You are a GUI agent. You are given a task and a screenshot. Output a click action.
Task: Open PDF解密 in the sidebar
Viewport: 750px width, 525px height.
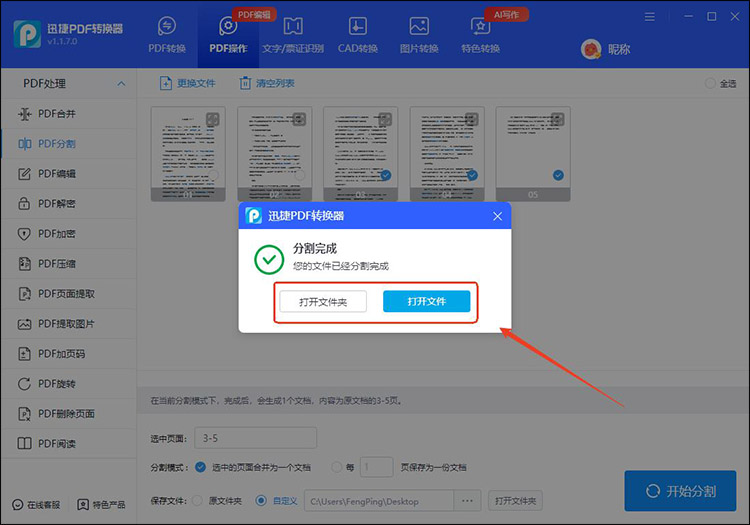point(68,204)
